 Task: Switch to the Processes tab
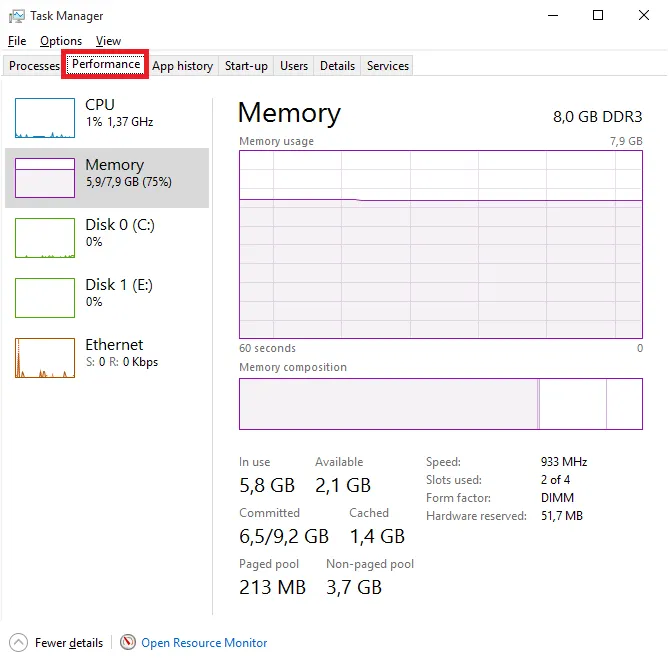[34, 66]
